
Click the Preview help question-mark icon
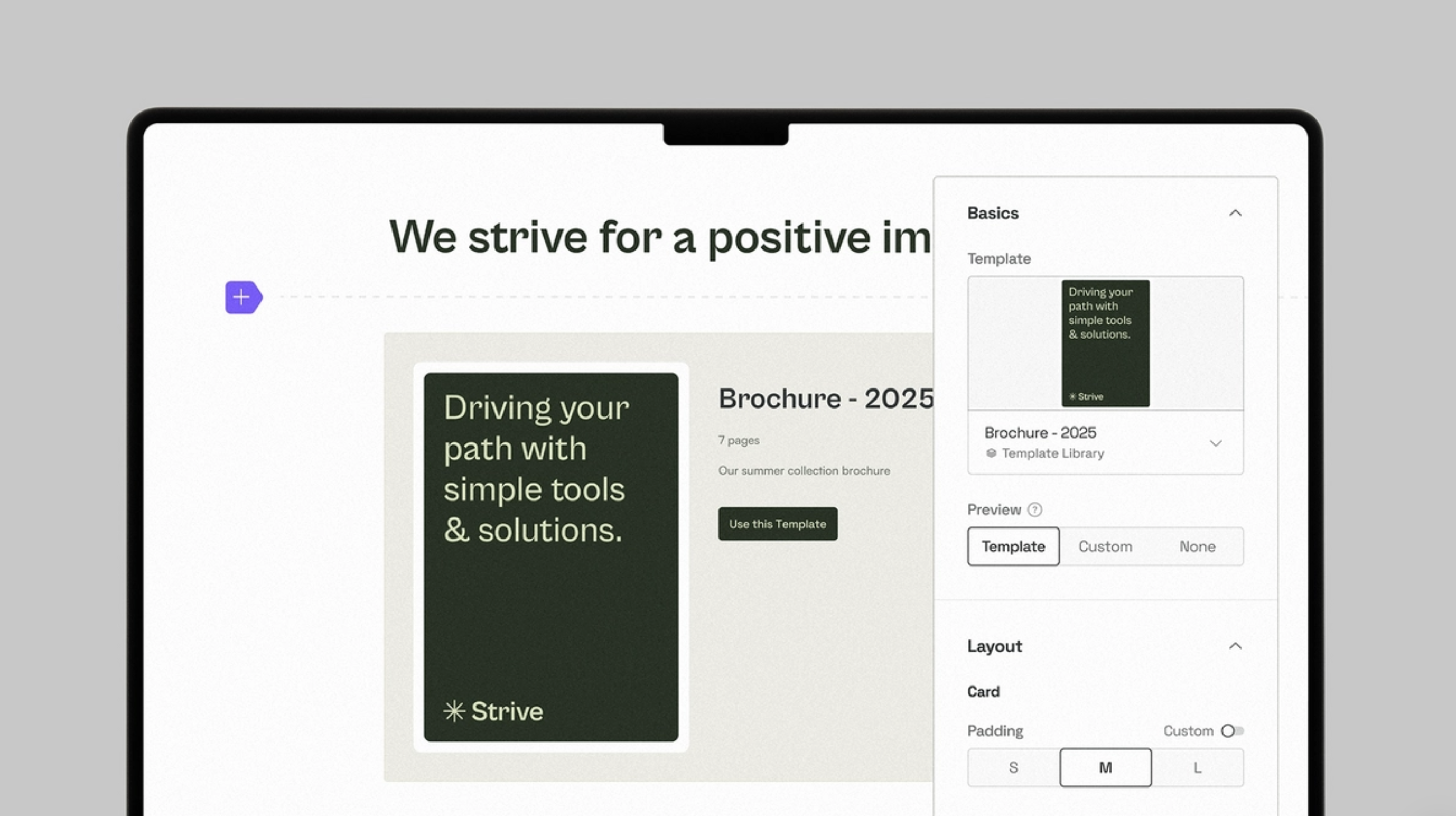[1034, 509]
